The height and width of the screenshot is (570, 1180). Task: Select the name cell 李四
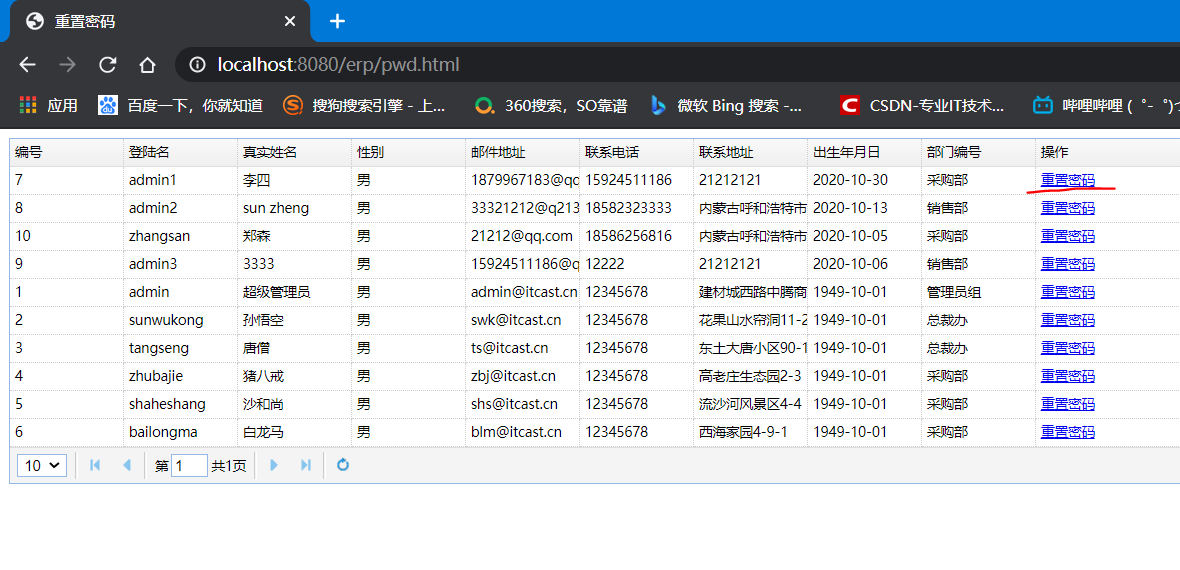pyautogui.click(x=294, y=180)
